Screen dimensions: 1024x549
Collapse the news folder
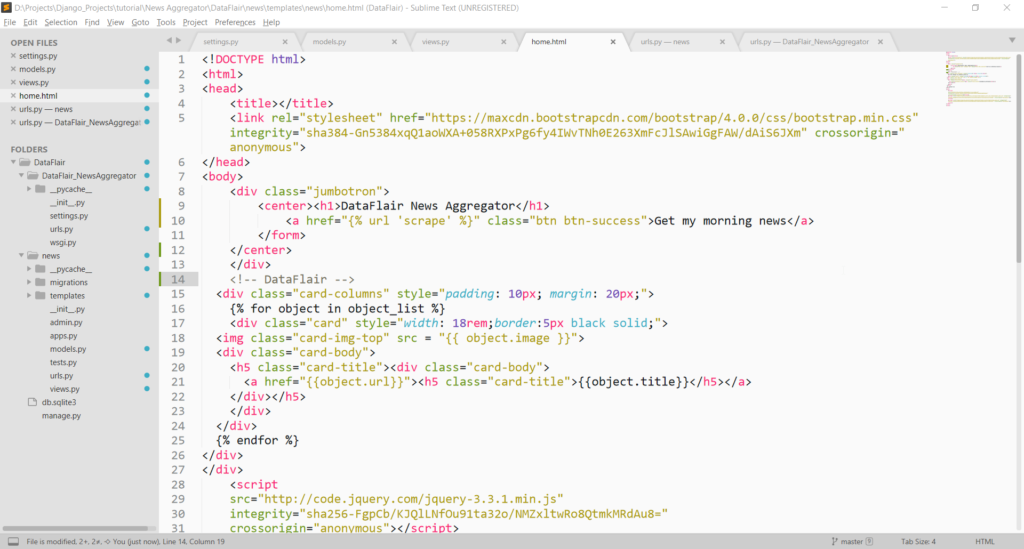click(x=21, y=256)
